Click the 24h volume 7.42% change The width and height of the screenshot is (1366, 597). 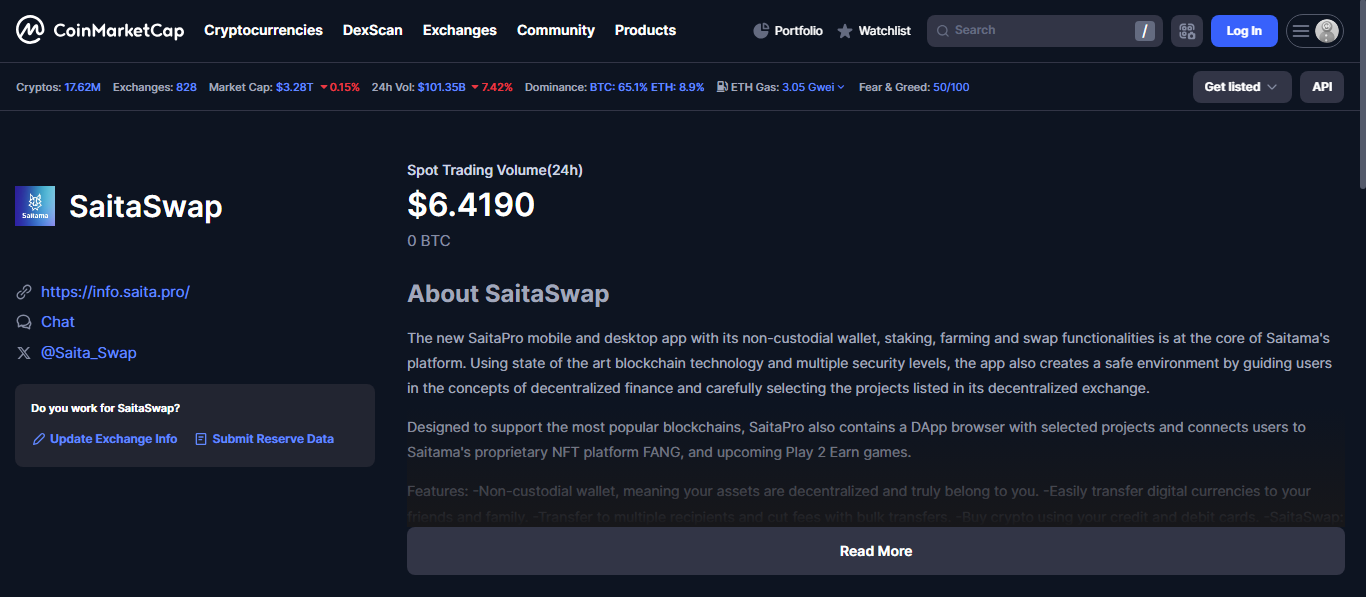(x=492, y=87)
